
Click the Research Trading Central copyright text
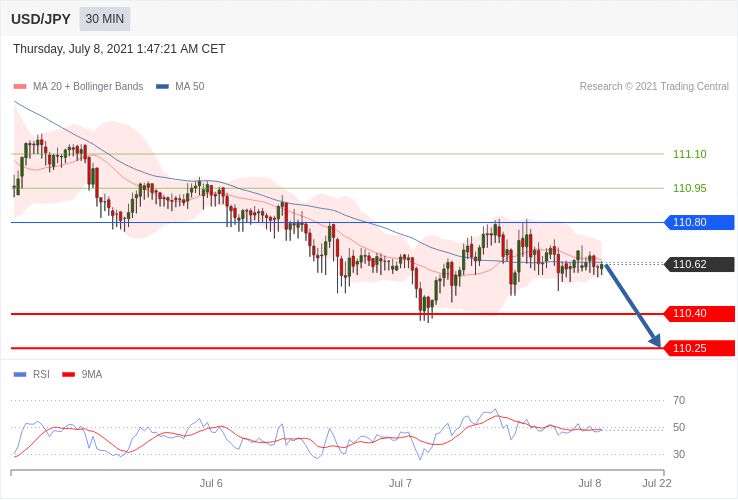(654, 87)
